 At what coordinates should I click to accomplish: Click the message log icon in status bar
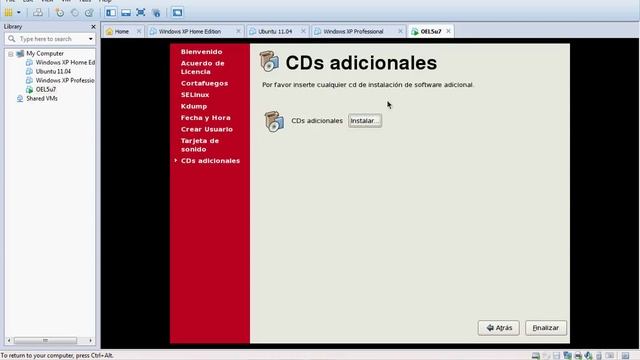[625, 356]
